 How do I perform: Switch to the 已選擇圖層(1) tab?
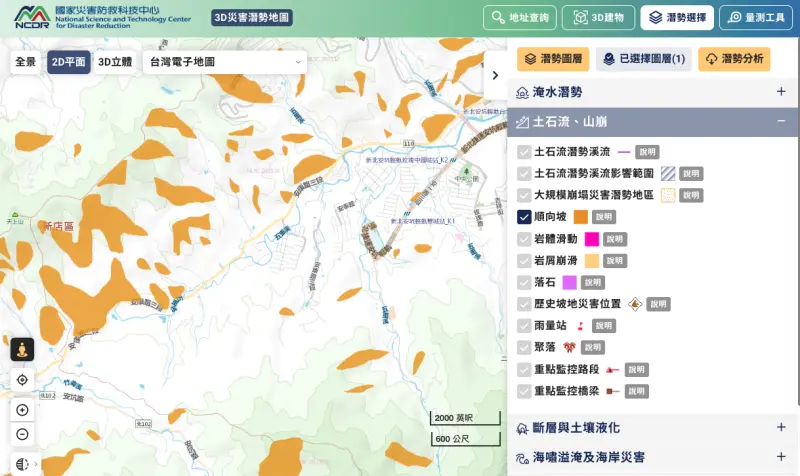[x=643, y=59]
